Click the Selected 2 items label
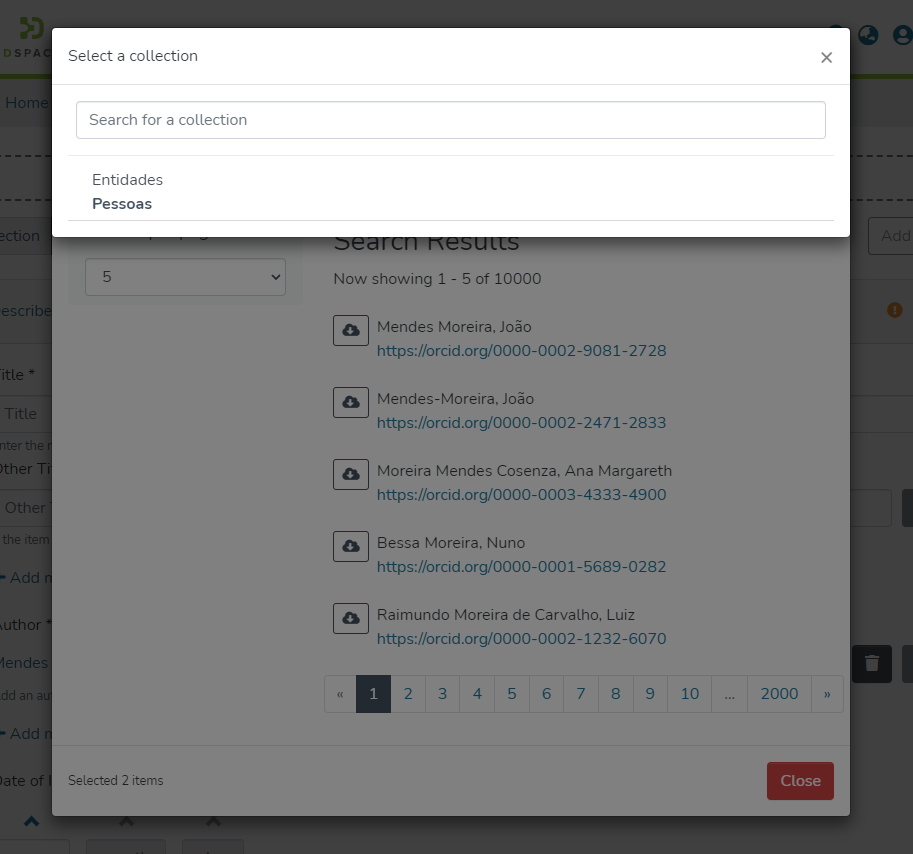This screenshot has width=913, height=854. pos(115,781)
